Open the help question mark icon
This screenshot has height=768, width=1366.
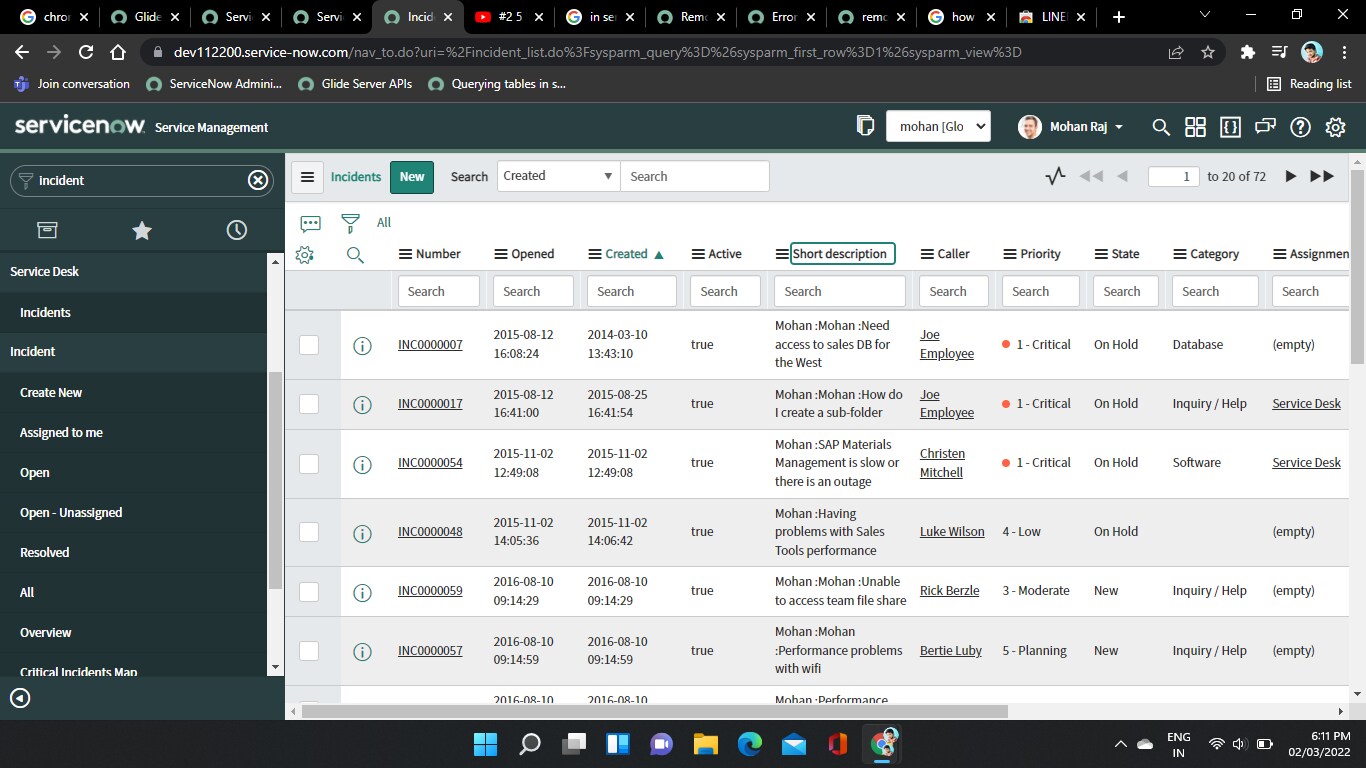(x=1300, y=127)
